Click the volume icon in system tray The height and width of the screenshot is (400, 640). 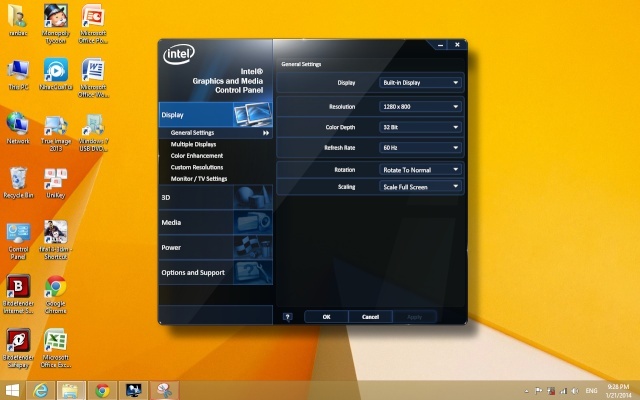[575, 391]
